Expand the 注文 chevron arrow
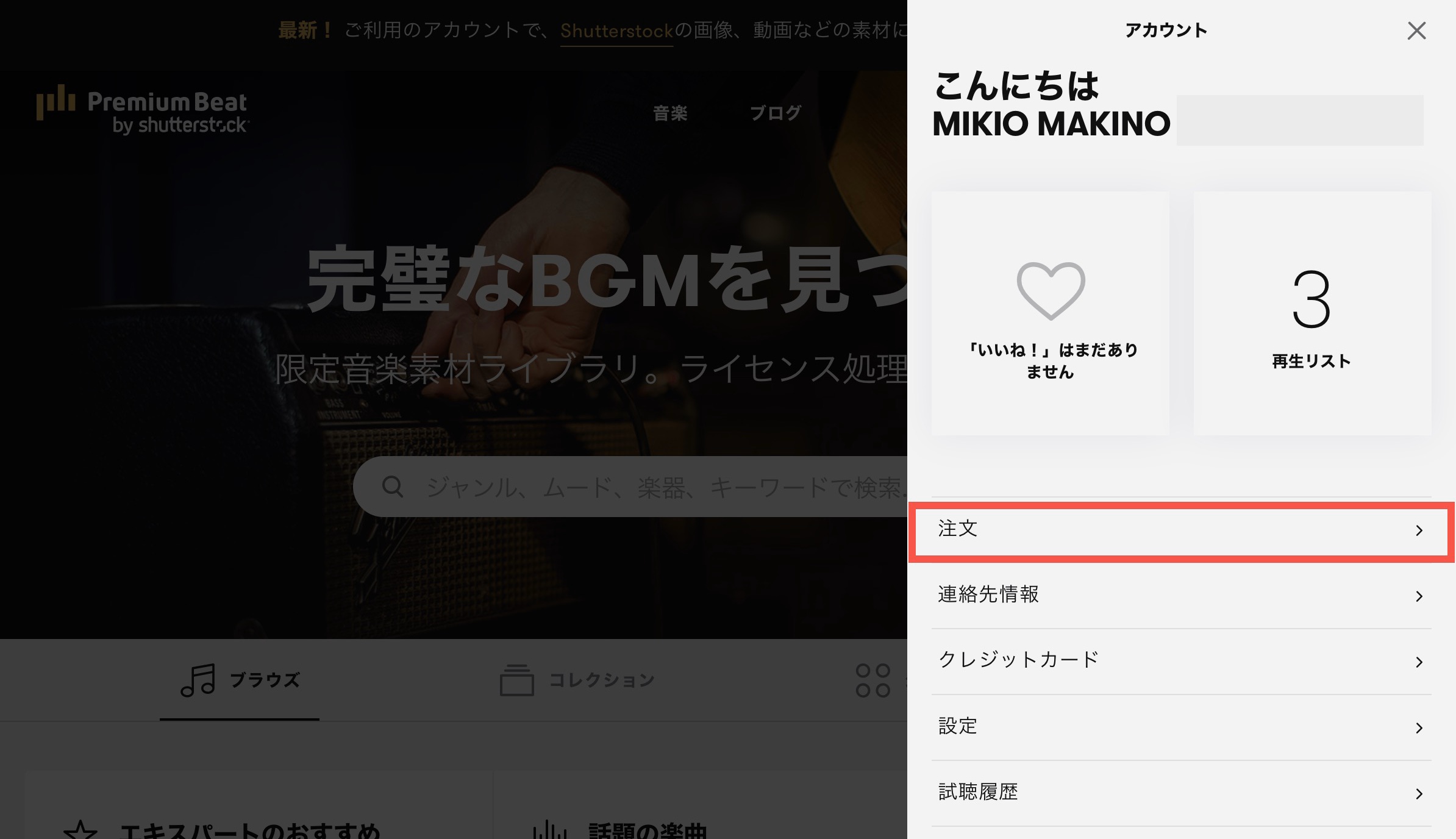The image size is (1456, 839). click(x=1419, y=530)
